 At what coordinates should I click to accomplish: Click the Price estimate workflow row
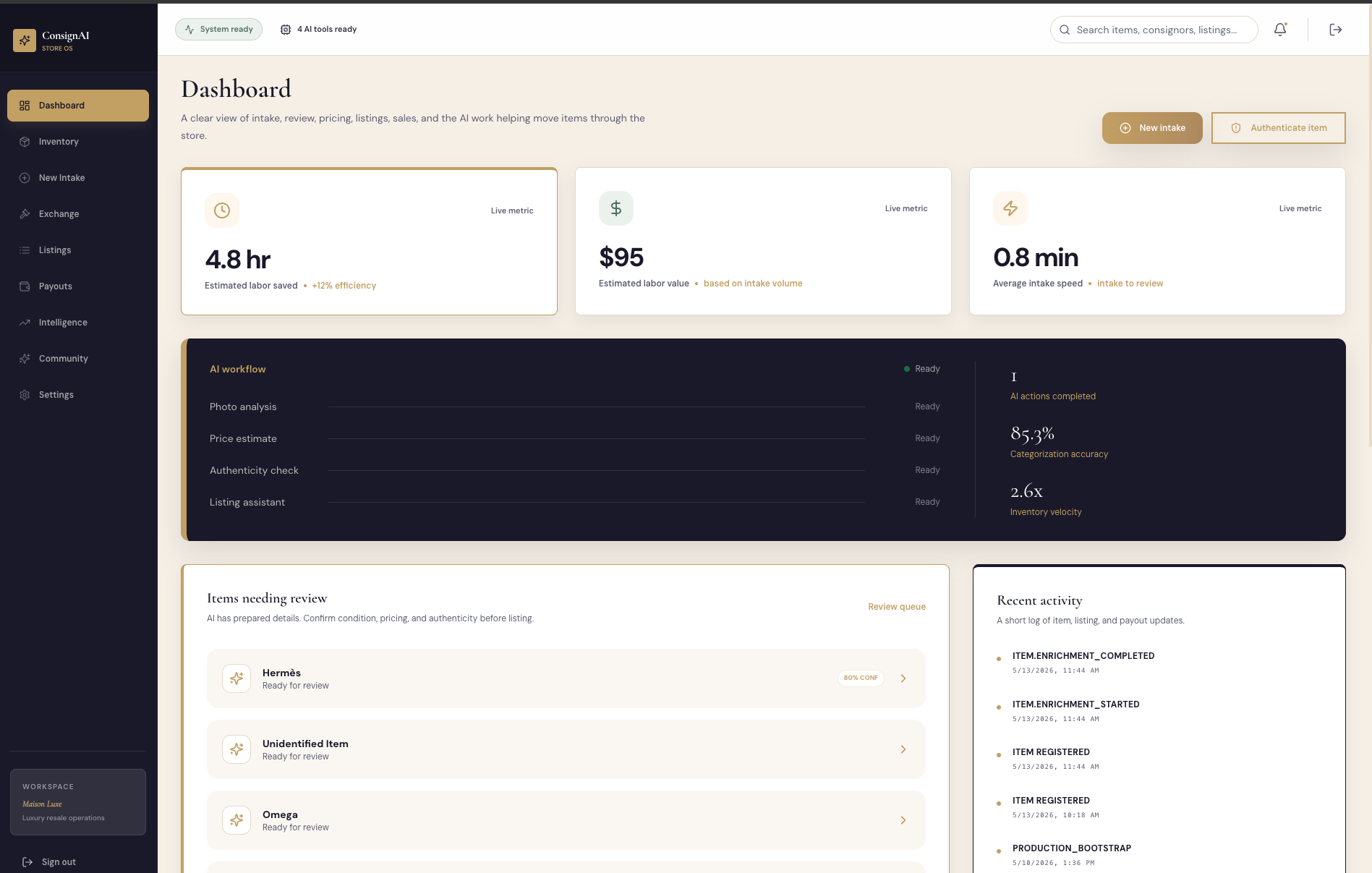pyautogui.click(x=575, y=438)
